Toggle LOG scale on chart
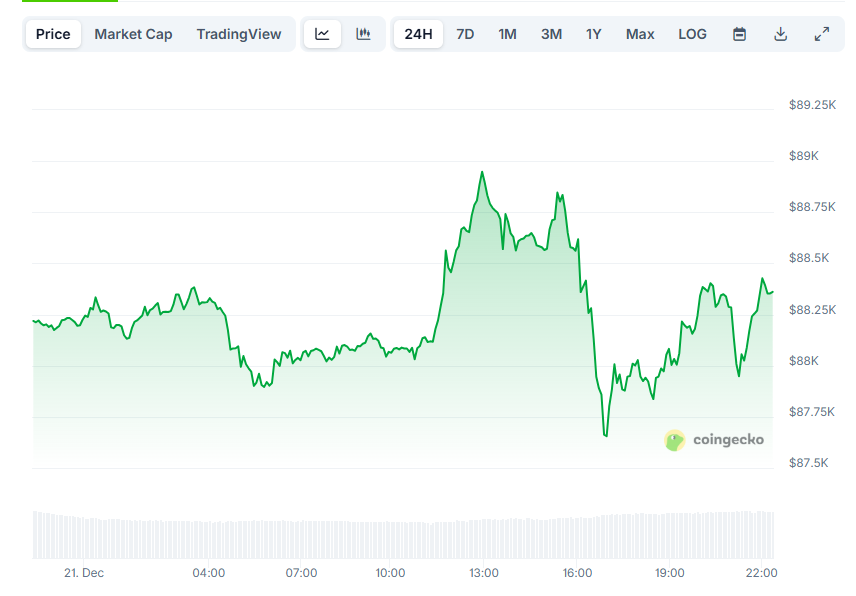 692,34
